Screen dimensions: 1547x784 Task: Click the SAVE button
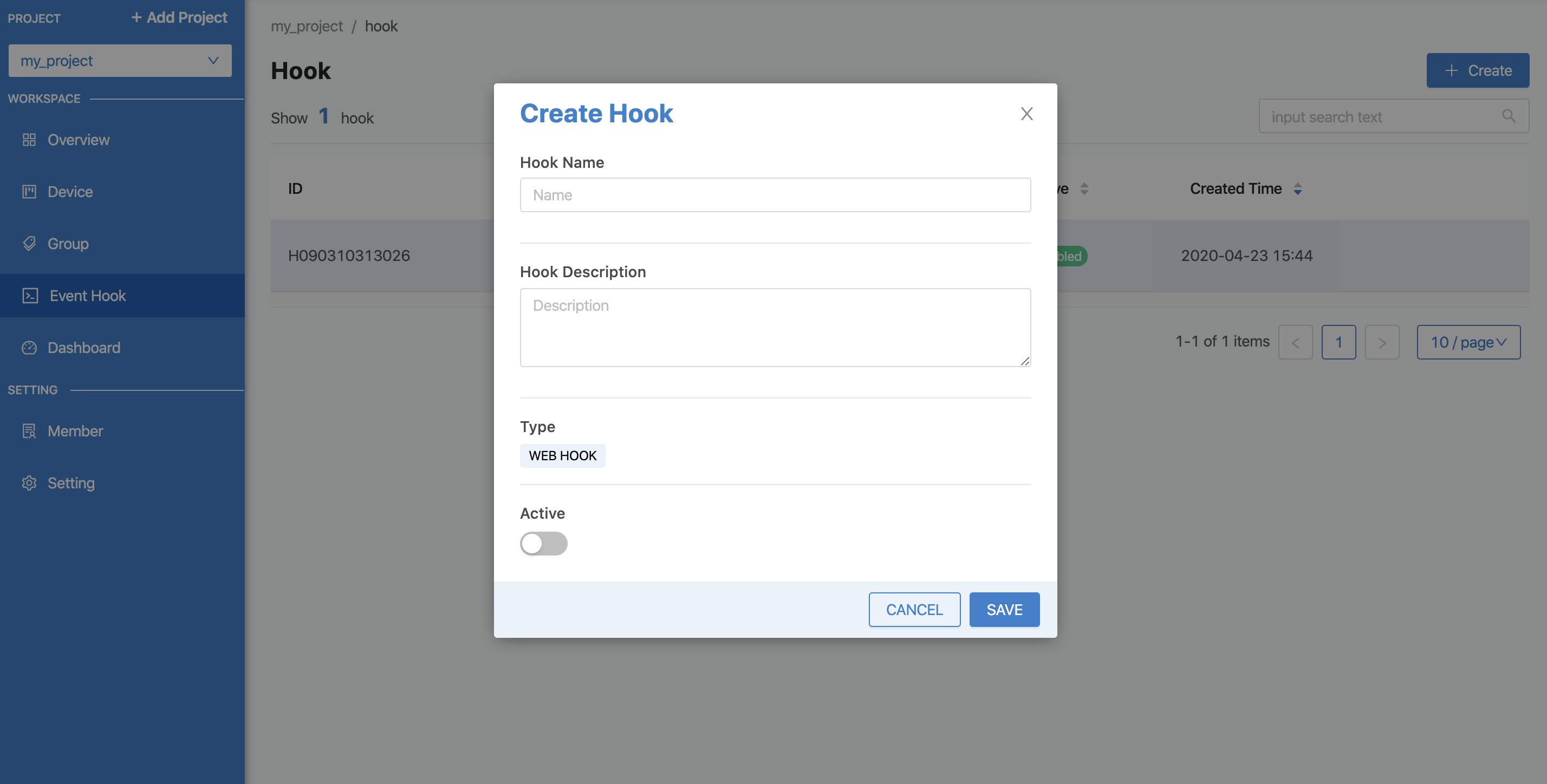[1004, 610]
